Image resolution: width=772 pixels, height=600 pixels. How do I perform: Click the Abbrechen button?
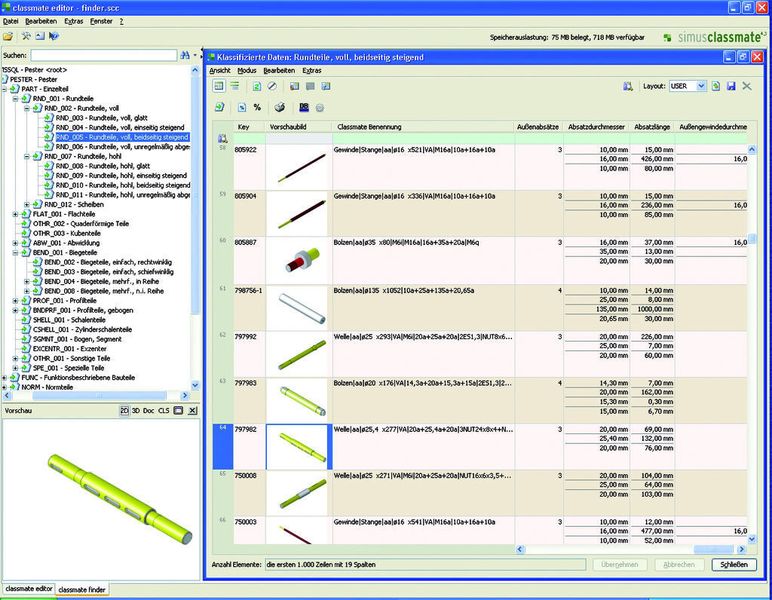[679, 565]
